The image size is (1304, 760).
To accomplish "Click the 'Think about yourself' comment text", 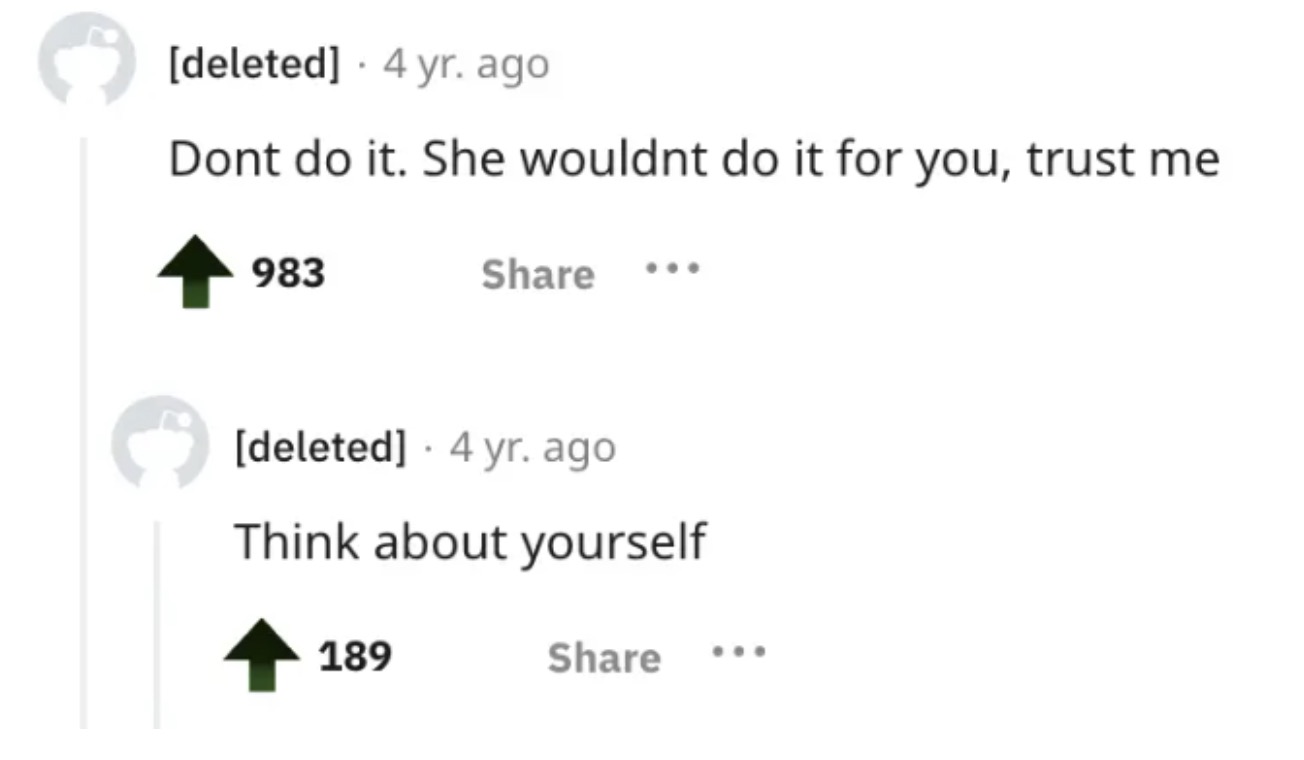I will 470,542.
